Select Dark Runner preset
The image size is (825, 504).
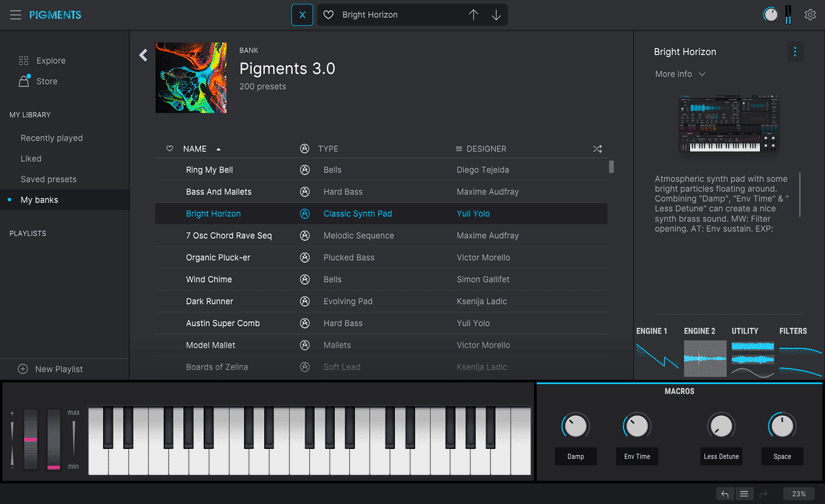tap(381, 301)
